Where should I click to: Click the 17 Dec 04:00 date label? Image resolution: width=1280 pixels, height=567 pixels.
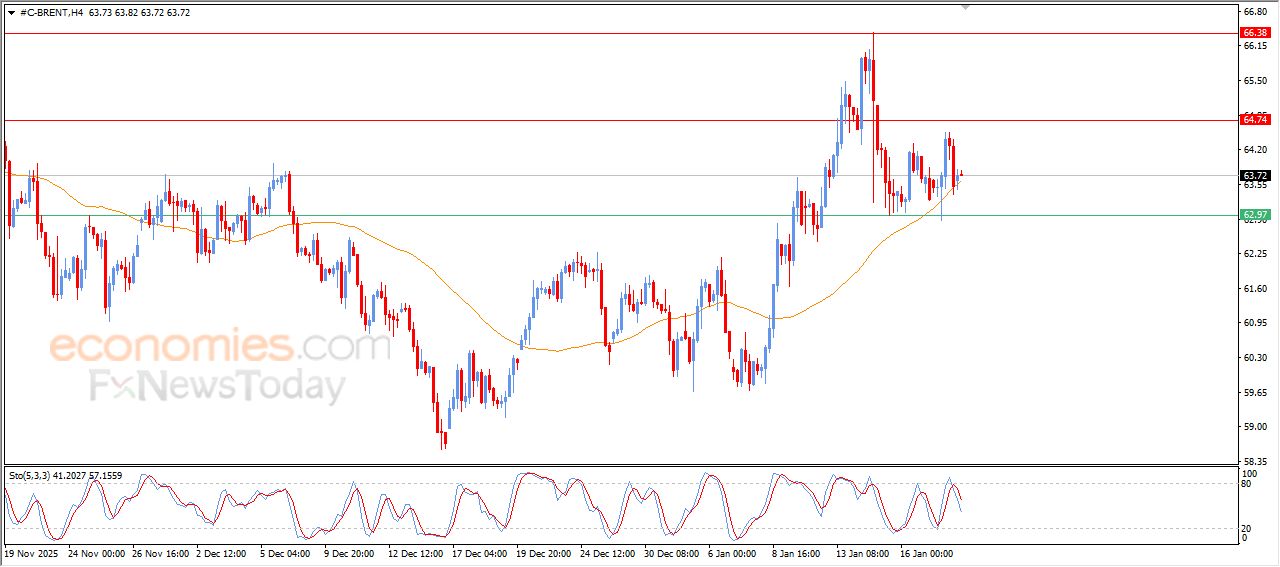click(479, 552)
